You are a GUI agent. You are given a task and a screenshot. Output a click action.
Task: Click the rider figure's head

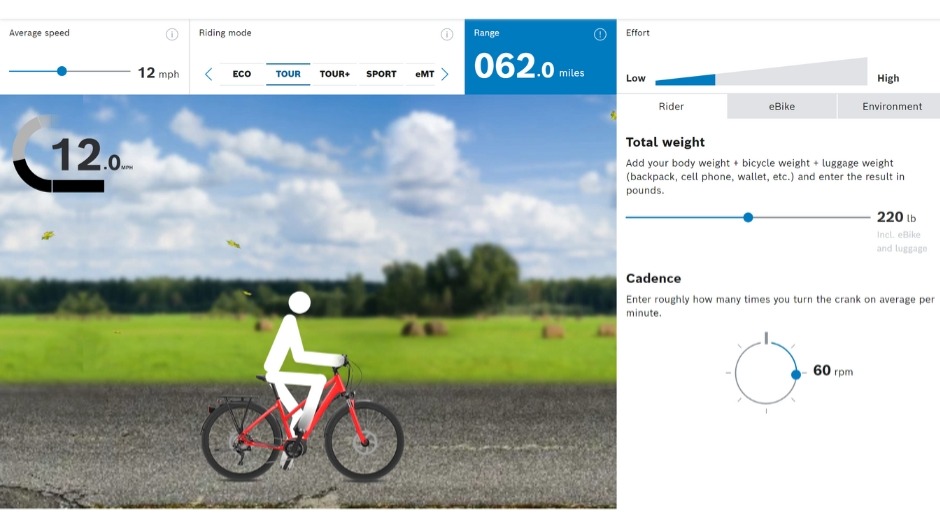[299, 302]
